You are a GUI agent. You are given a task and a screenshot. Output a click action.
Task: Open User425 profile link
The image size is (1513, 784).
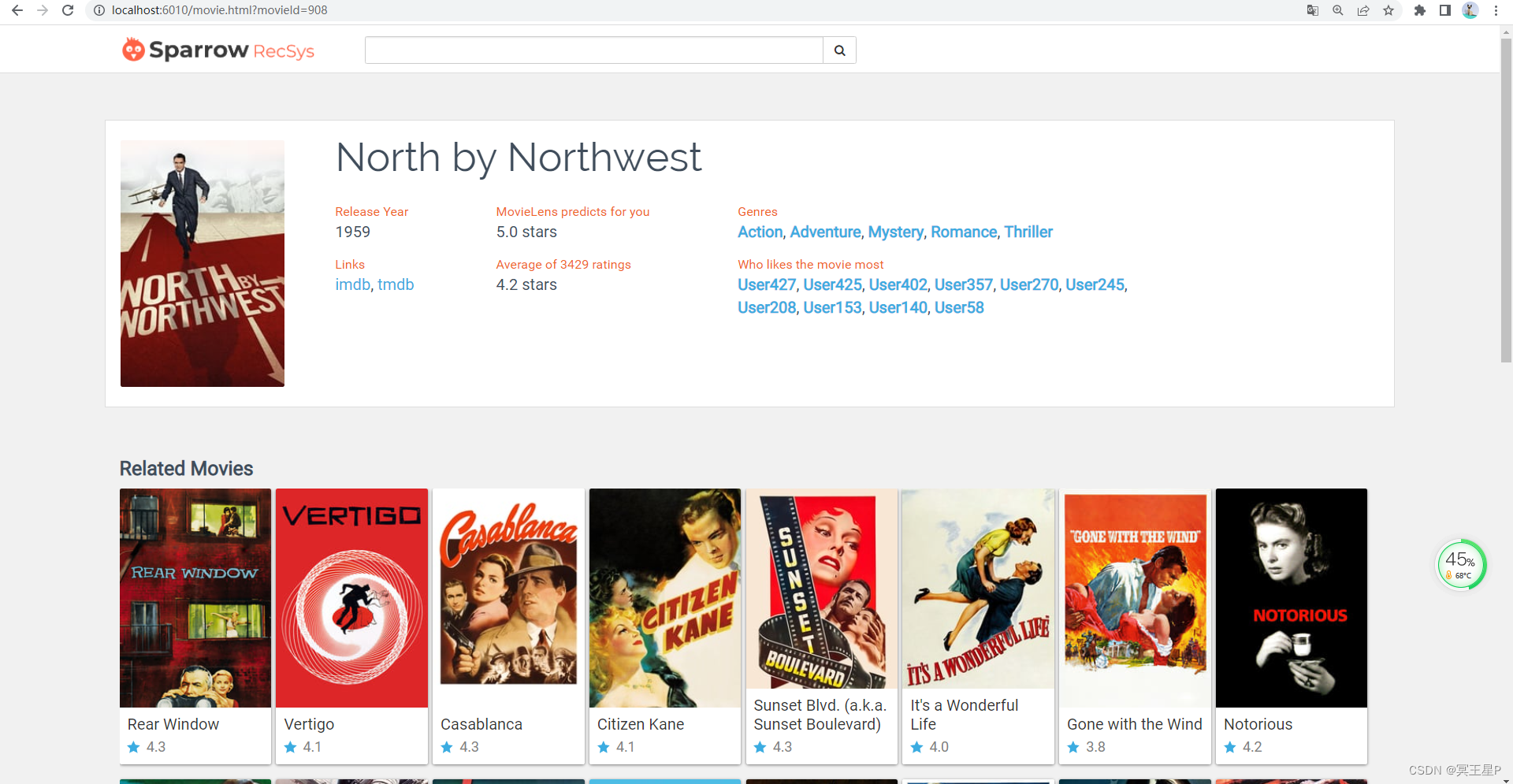(833, 284)
